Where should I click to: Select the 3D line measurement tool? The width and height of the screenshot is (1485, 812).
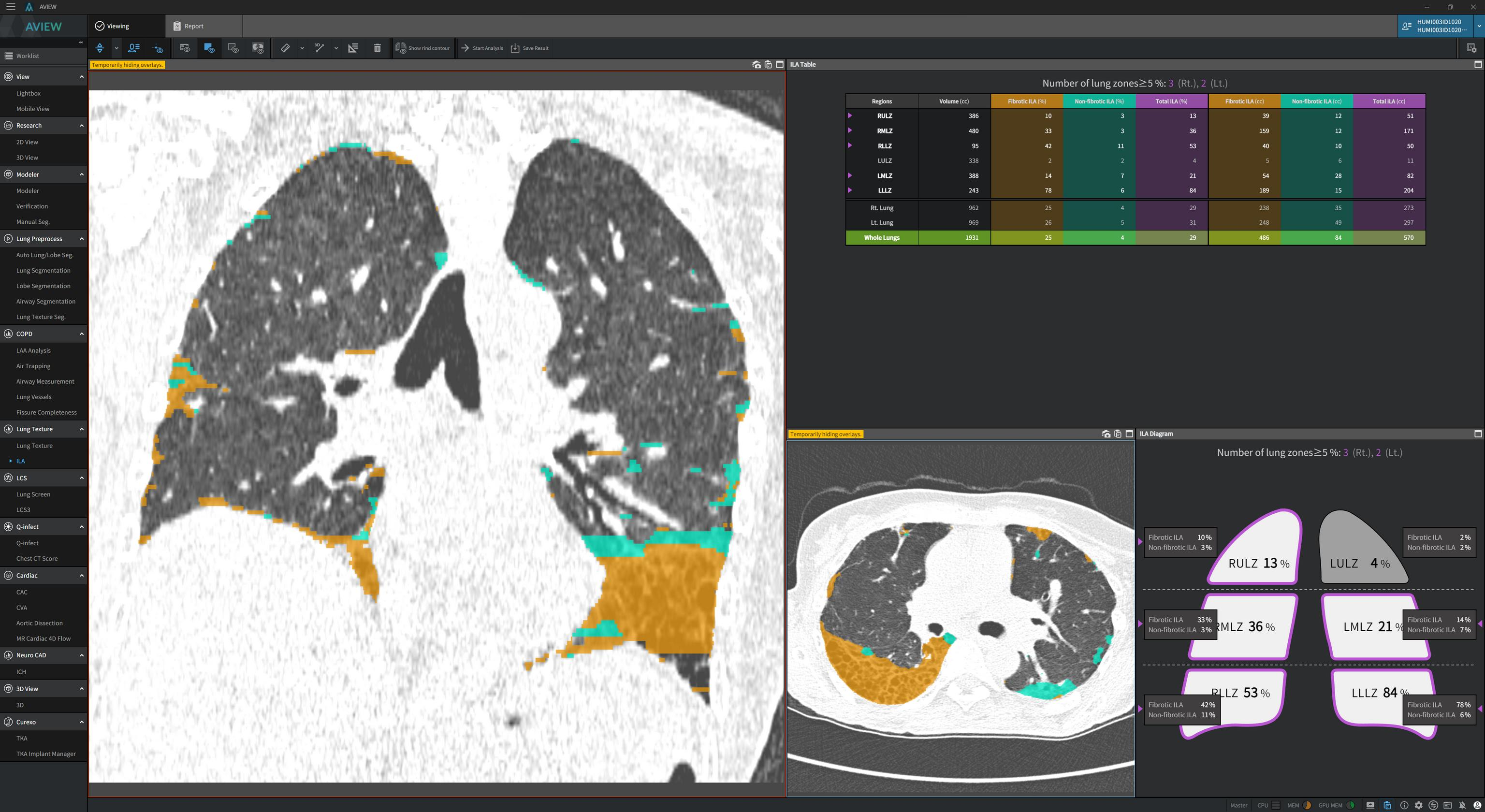(x=319, y=48)
